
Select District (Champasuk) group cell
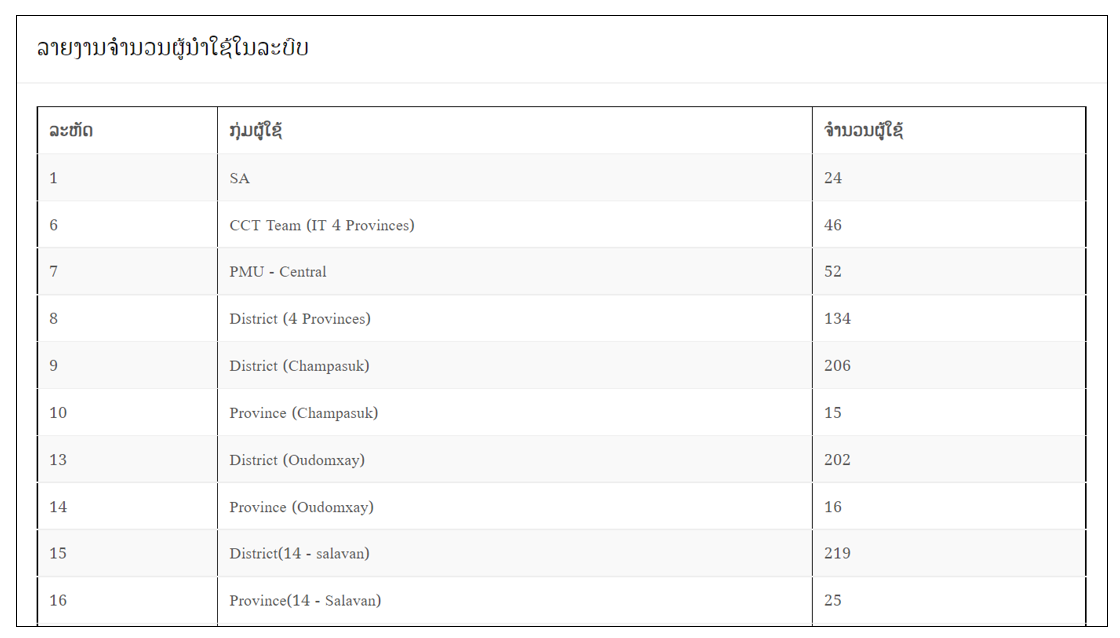tap(515, 366)
